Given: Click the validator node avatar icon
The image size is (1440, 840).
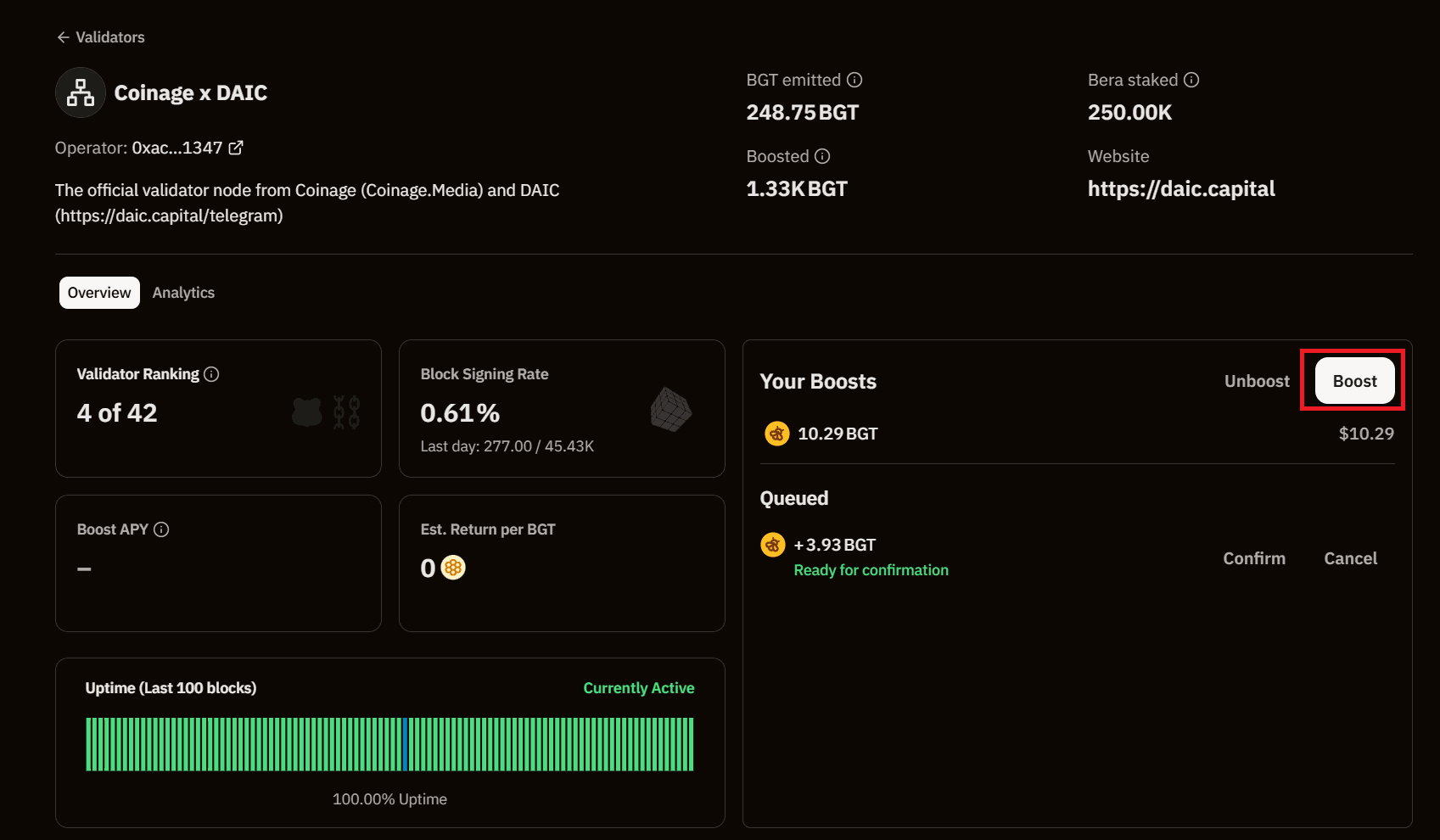Looking at the screenshot, I should [x=81, y=92].
